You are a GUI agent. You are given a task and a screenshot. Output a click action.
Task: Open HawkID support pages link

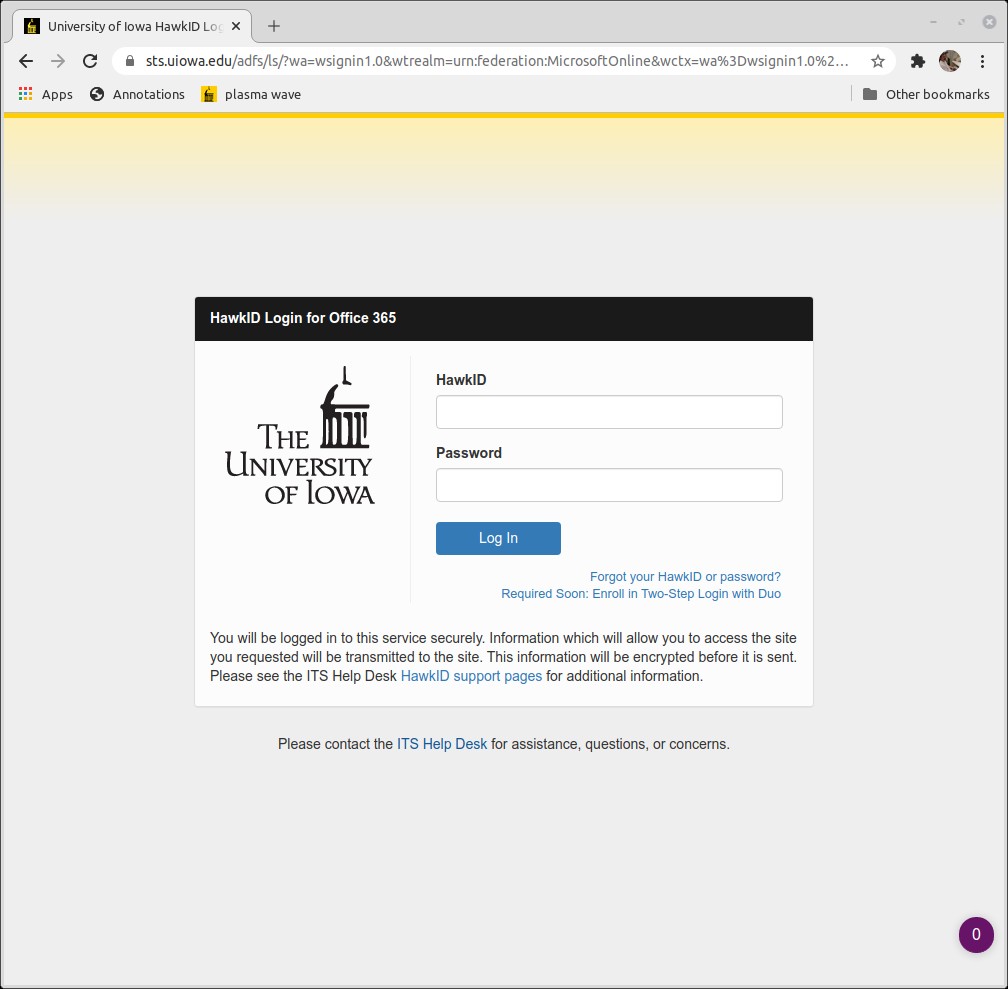(x=471, y=676)
